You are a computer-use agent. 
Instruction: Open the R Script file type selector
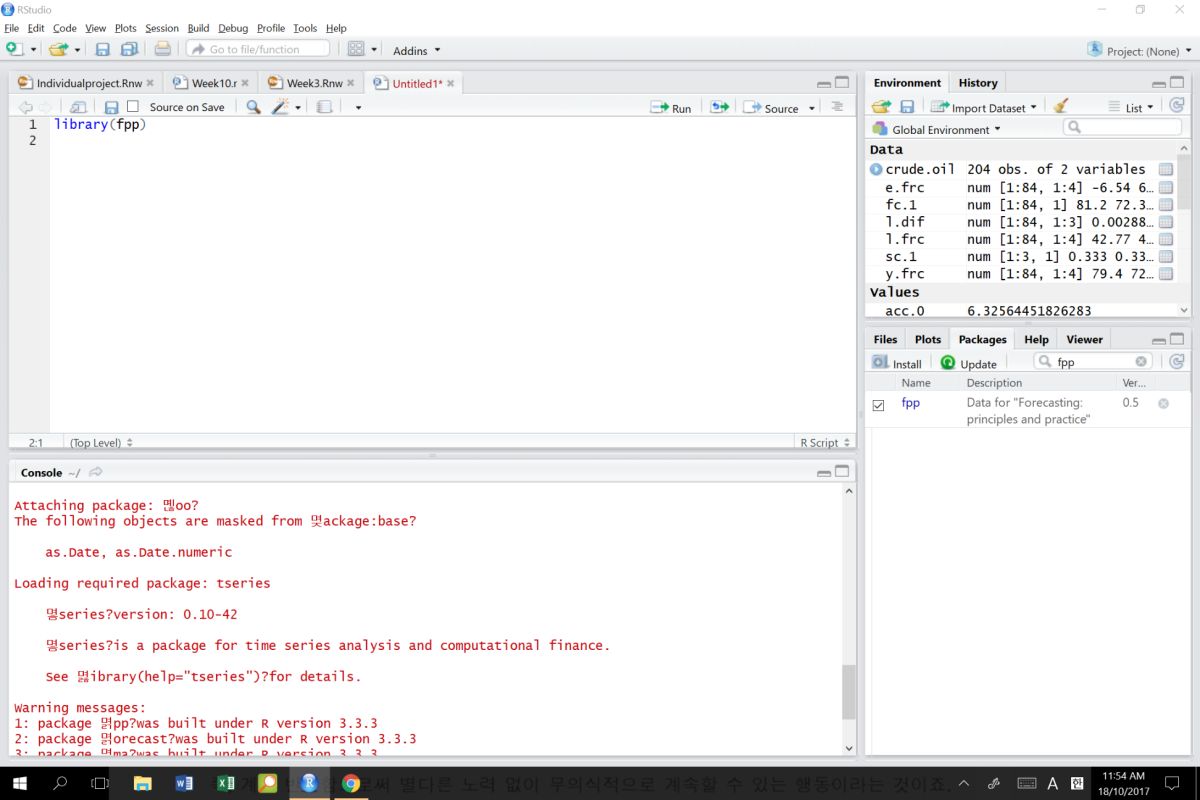[825, 442]
